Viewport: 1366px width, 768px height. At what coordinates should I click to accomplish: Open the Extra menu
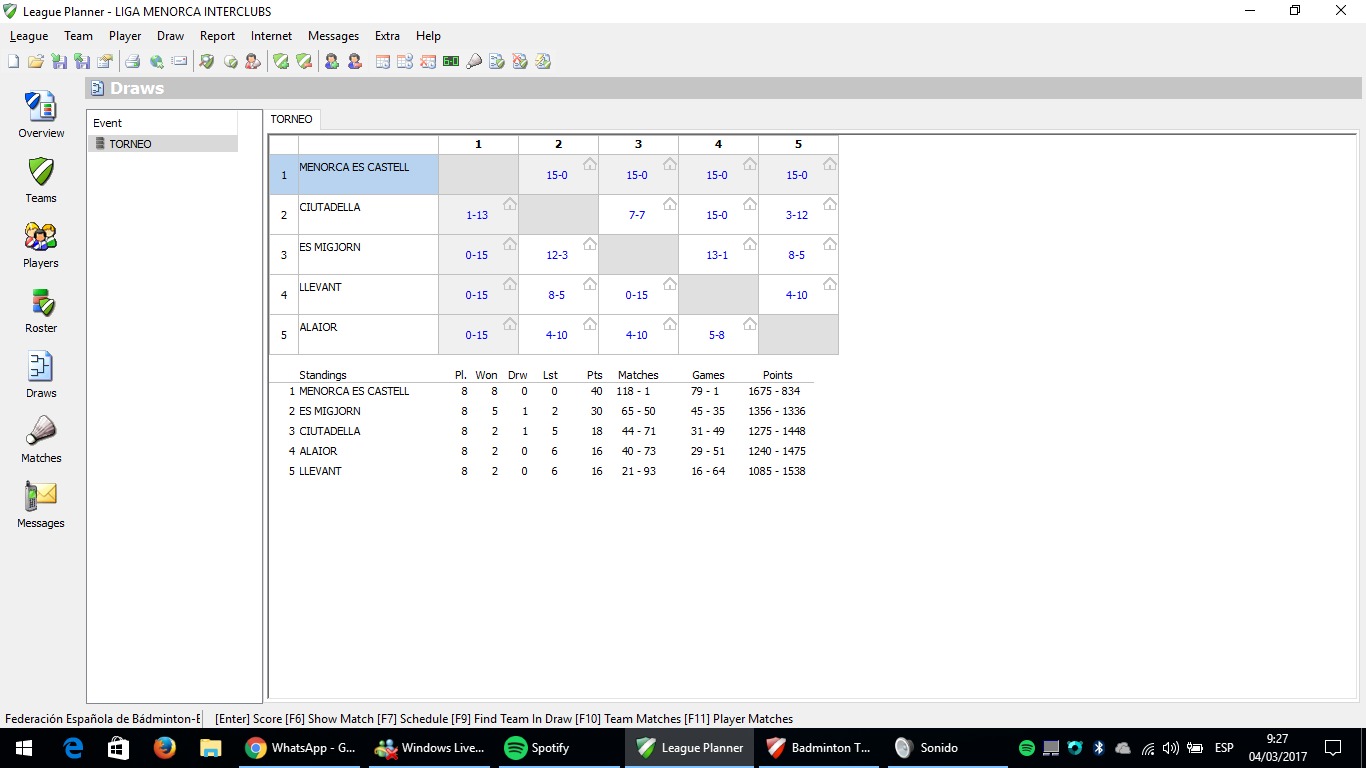387,36
